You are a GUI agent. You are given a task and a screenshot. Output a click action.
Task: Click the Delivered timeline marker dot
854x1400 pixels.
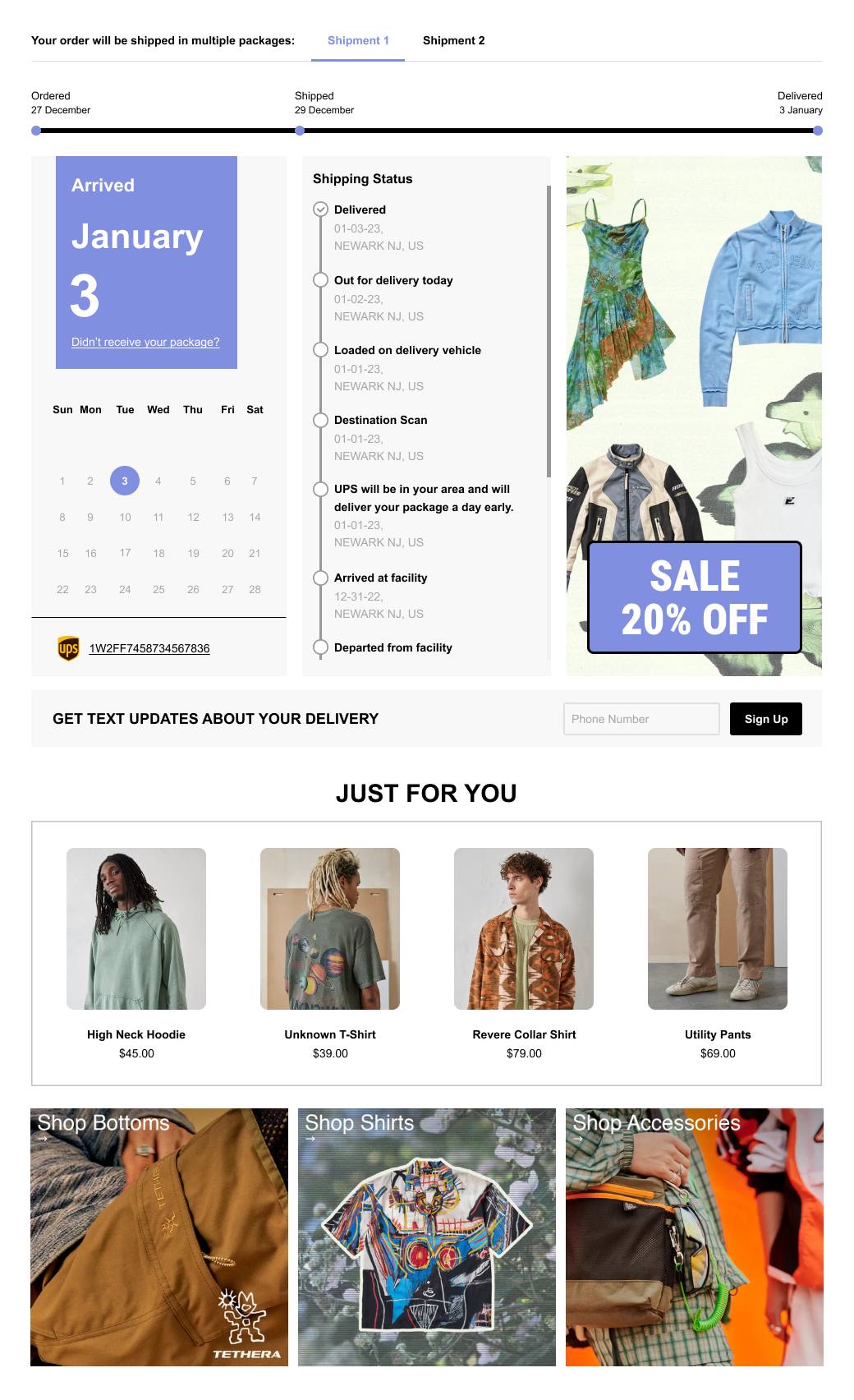point(818,131)
